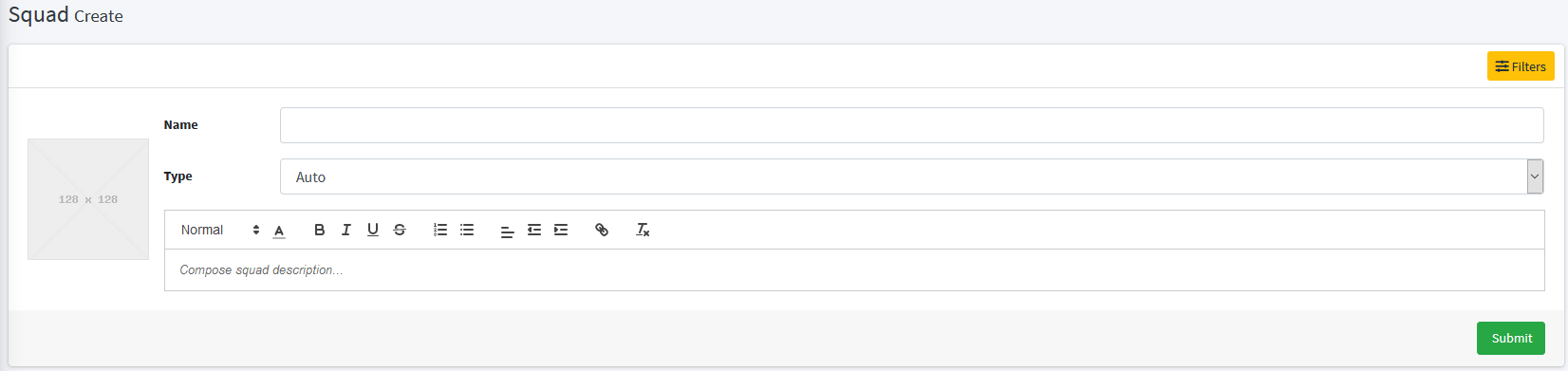Decrease indent of text
The width and height of the screenshot is (1568, 371).
tap(534, 230)
